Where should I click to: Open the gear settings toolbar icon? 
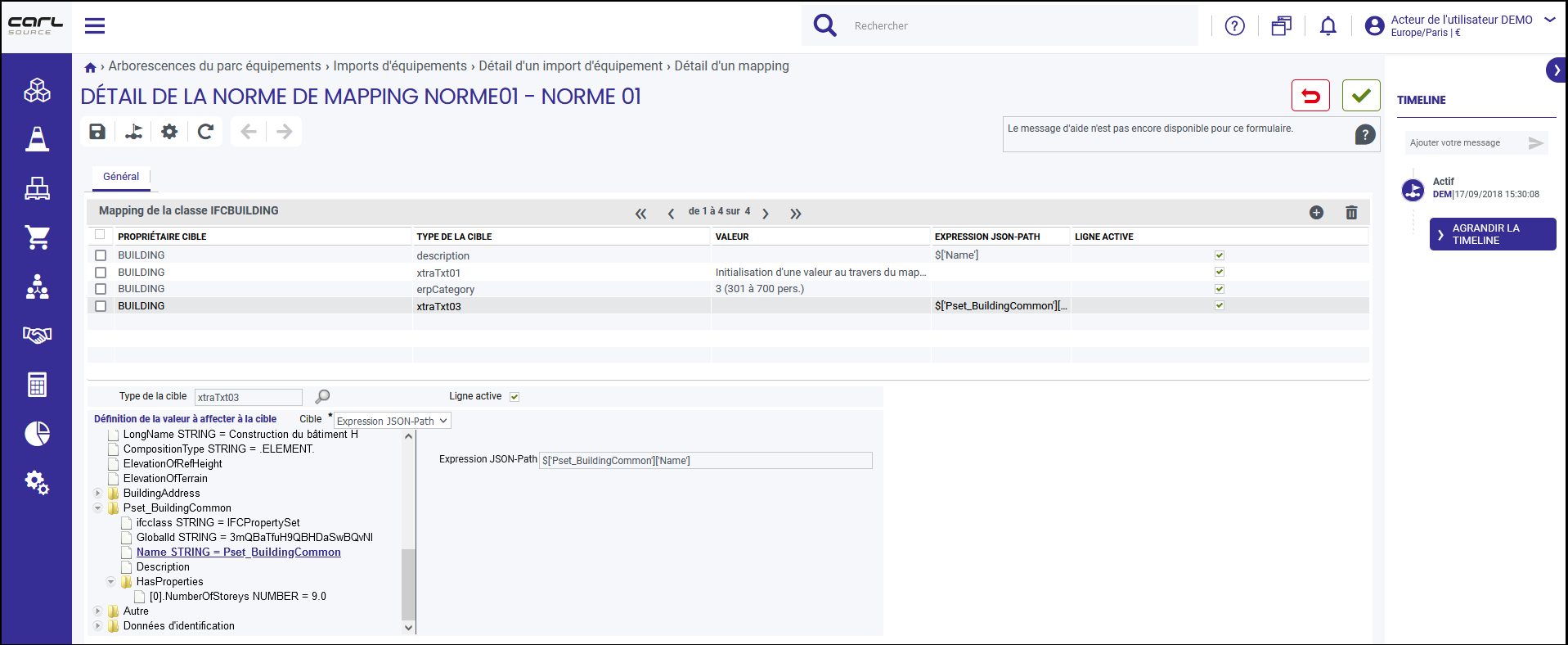169,131
